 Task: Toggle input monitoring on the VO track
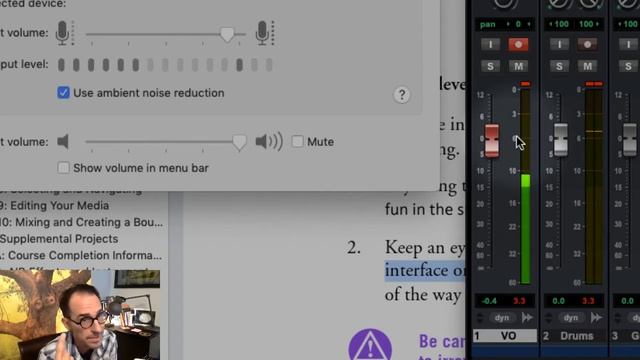click(x=490, y=44)
